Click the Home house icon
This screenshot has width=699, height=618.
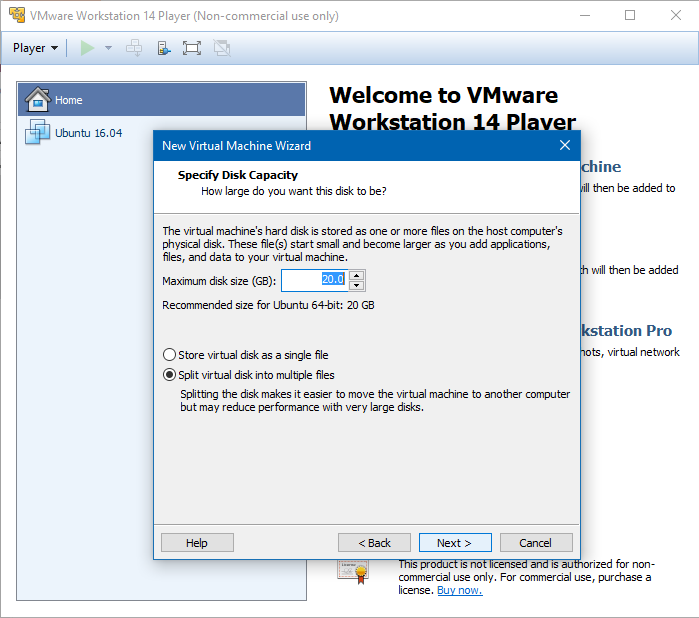point(37,99)
